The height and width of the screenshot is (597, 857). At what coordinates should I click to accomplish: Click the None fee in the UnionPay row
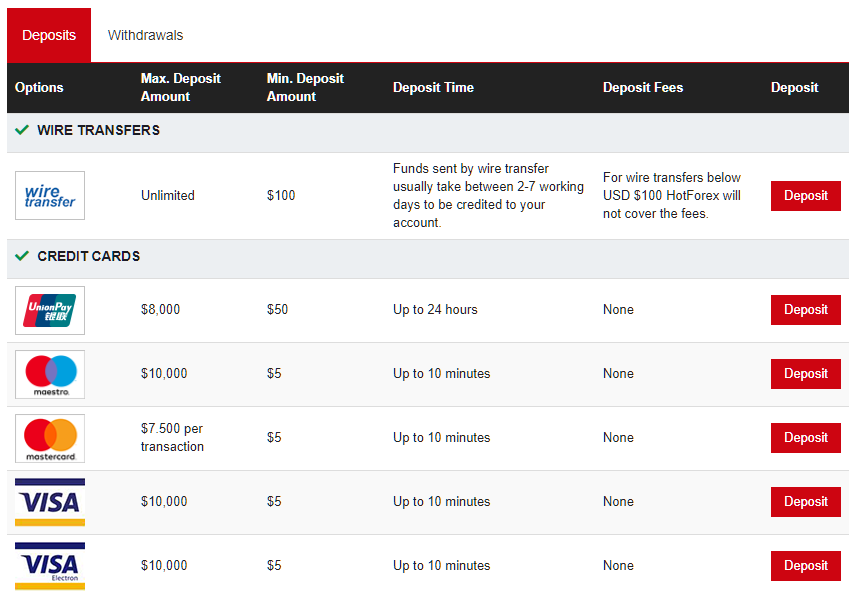point(618,309)
